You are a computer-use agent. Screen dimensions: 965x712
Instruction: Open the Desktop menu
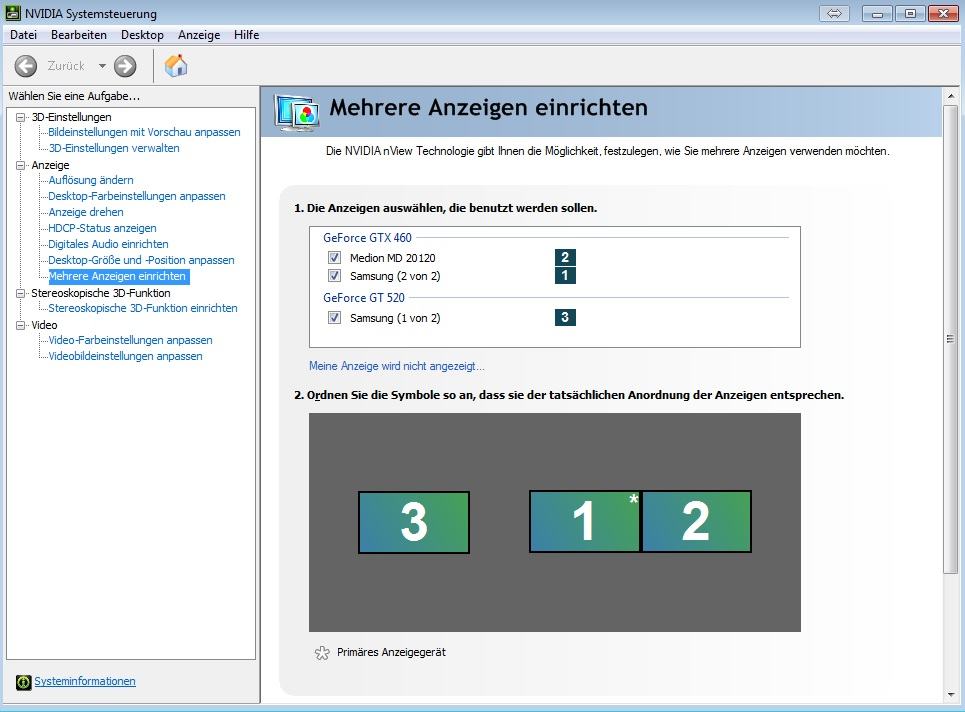pos(142,35)
